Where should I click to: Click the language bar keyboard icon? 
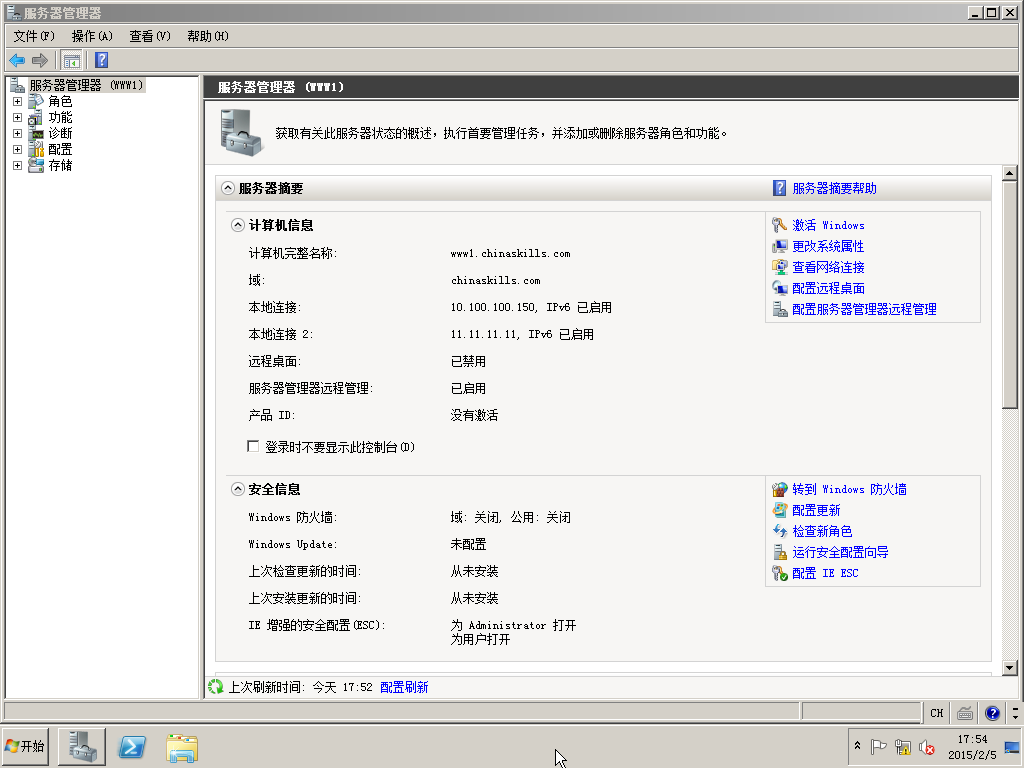click(x=965, y=713)
